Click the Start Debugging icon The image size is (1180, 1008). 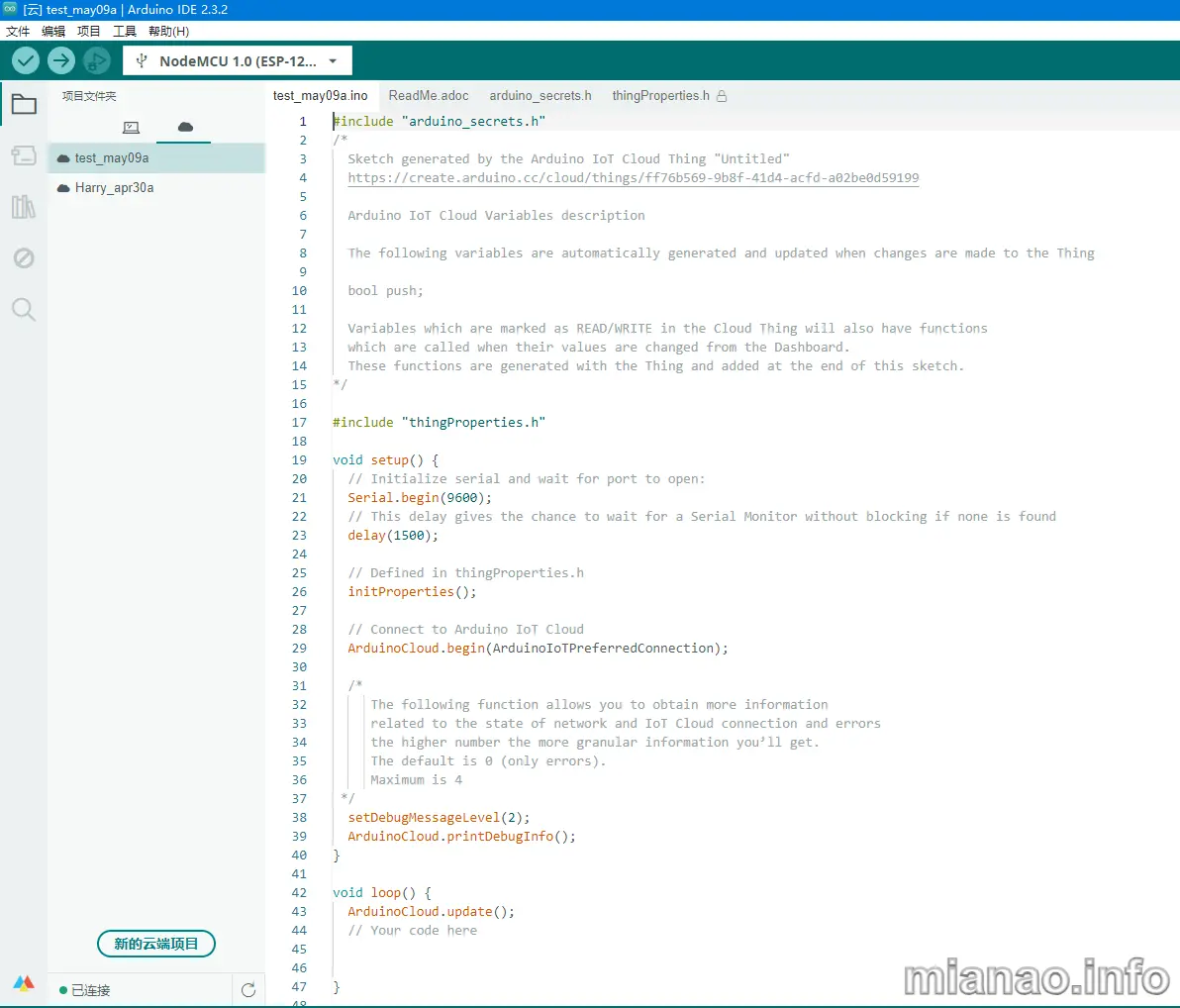[96, 60]
